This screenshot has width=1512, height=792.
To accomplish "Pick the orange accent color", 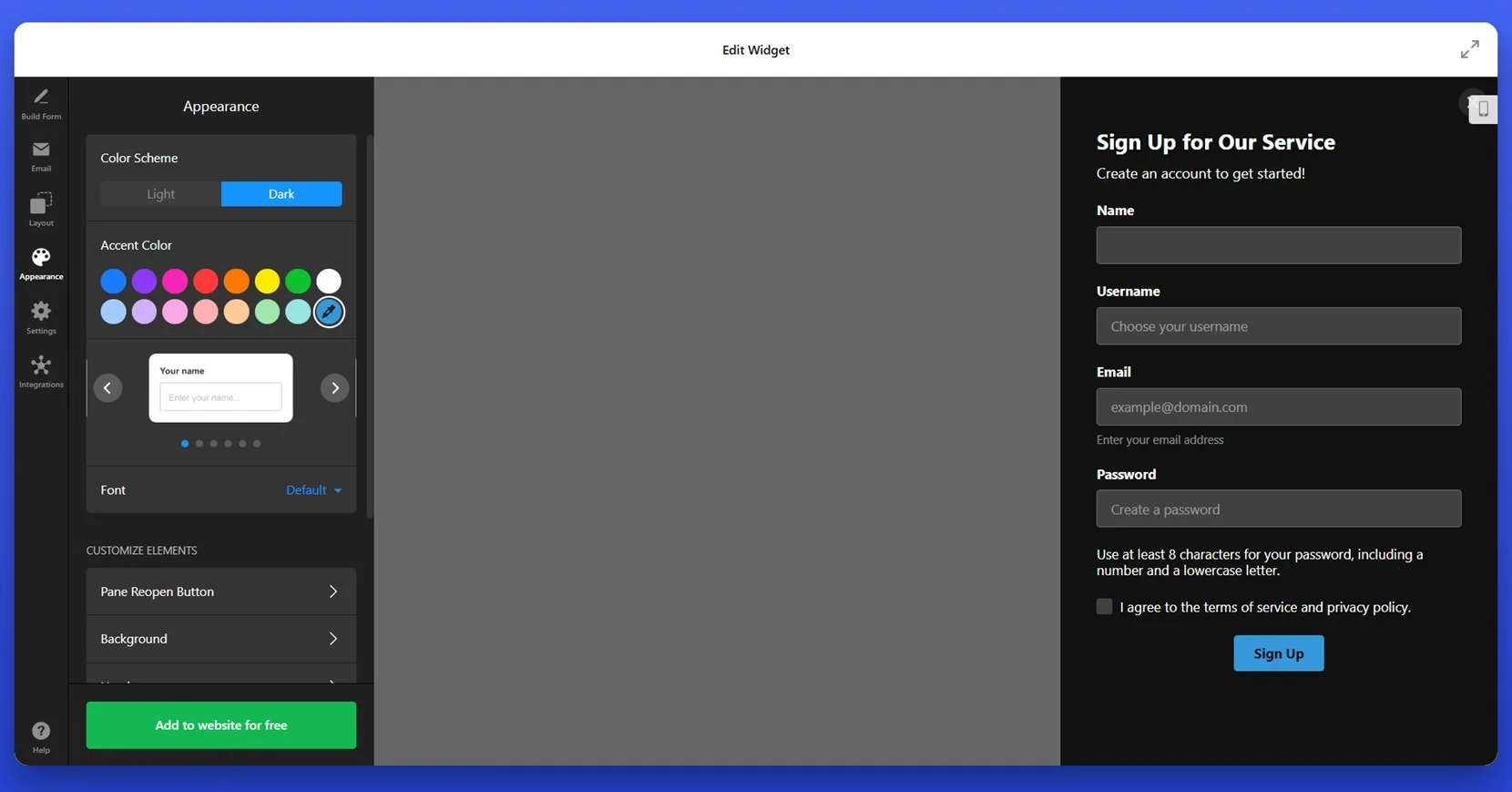I will [x=236, y=281].
